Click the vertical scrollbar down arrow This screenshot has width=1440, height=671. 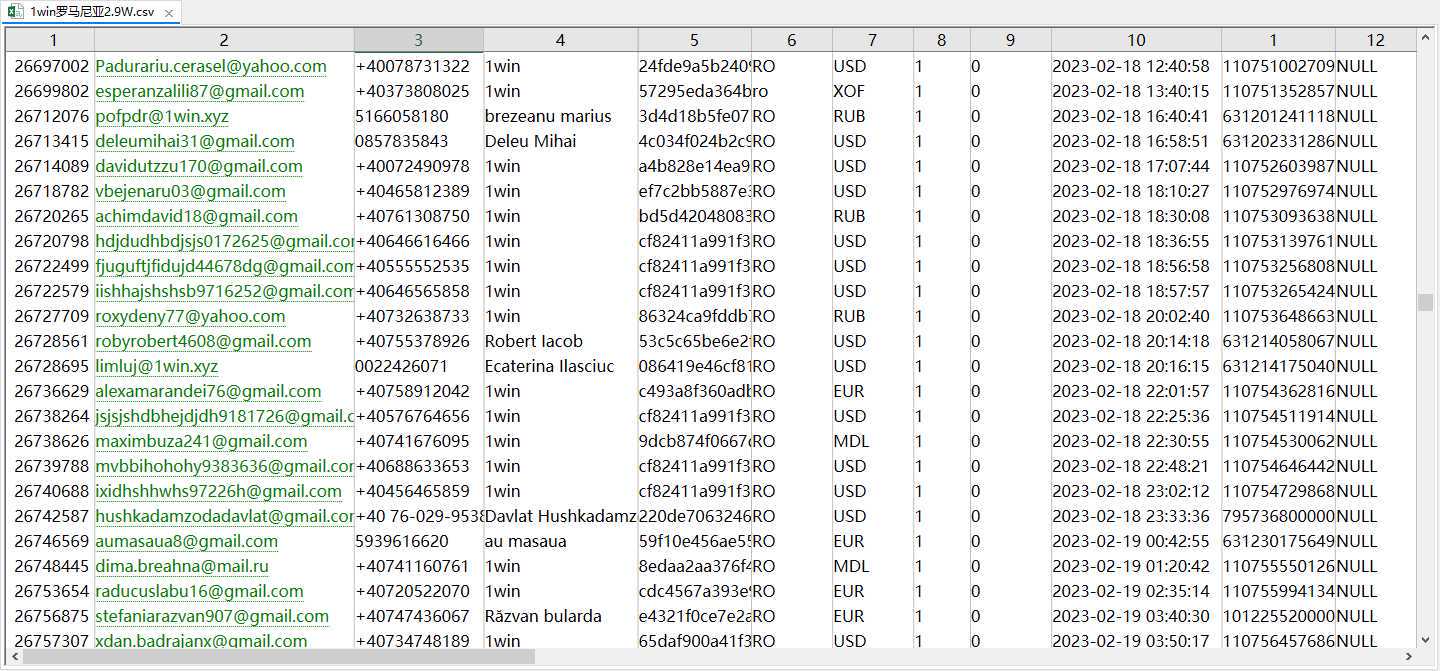[x=1425, y=639]
